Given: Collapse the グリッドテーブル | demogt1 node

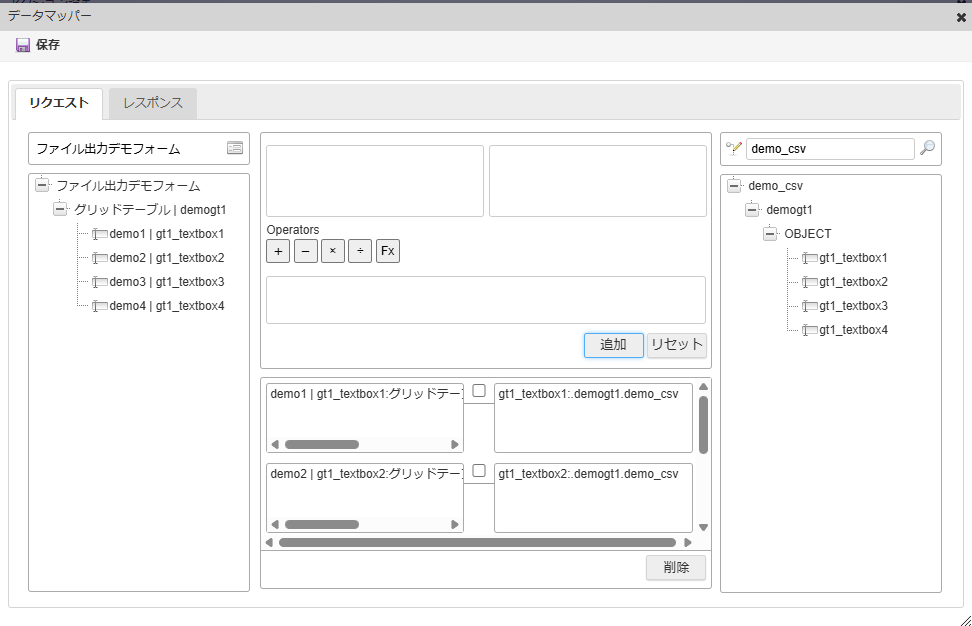Looking at the screenshot, I should pos(60,210).
